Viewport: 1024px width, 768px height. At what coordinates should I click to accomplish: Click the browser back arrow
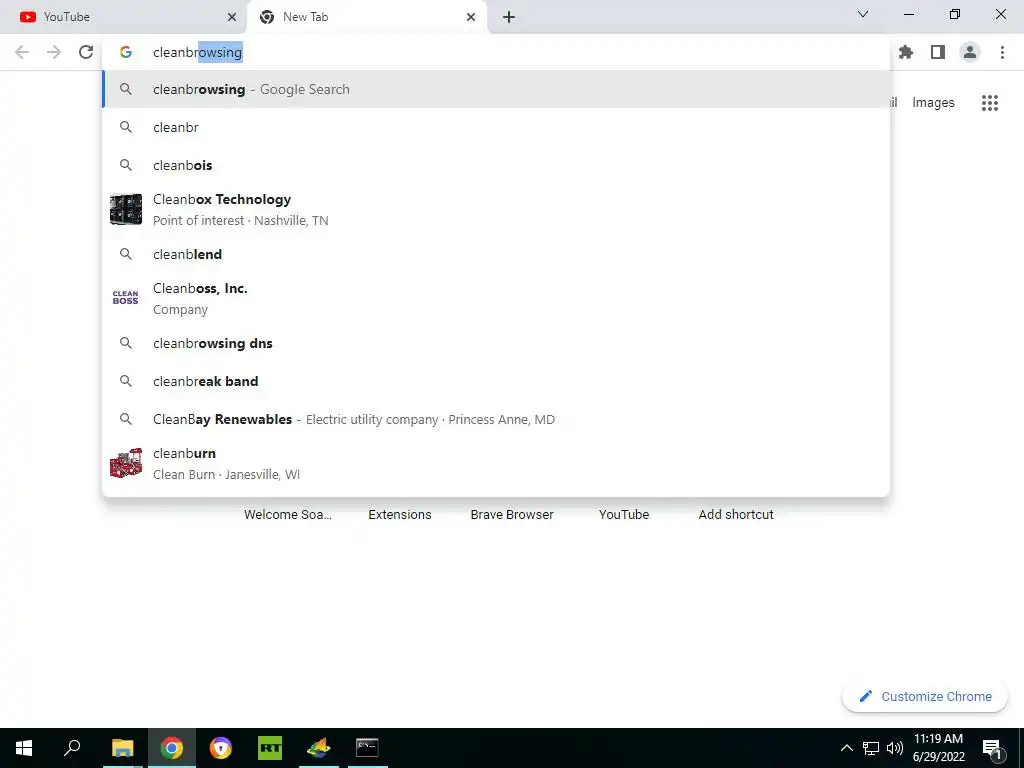pos(22,52)
